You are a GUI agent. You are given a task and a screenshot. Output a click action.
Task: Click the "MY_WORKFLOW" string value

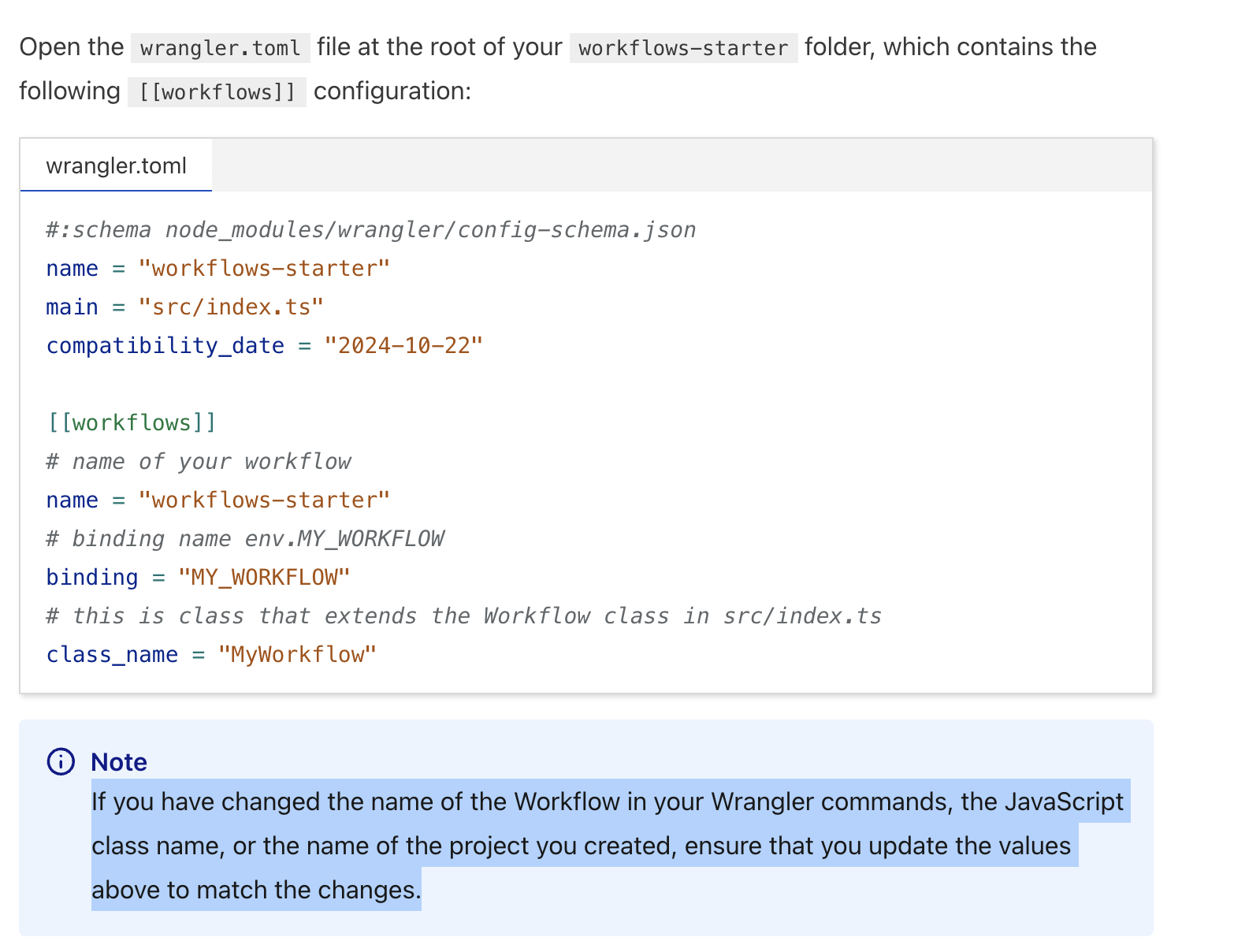pyautogui.click(x=264, y=578)
